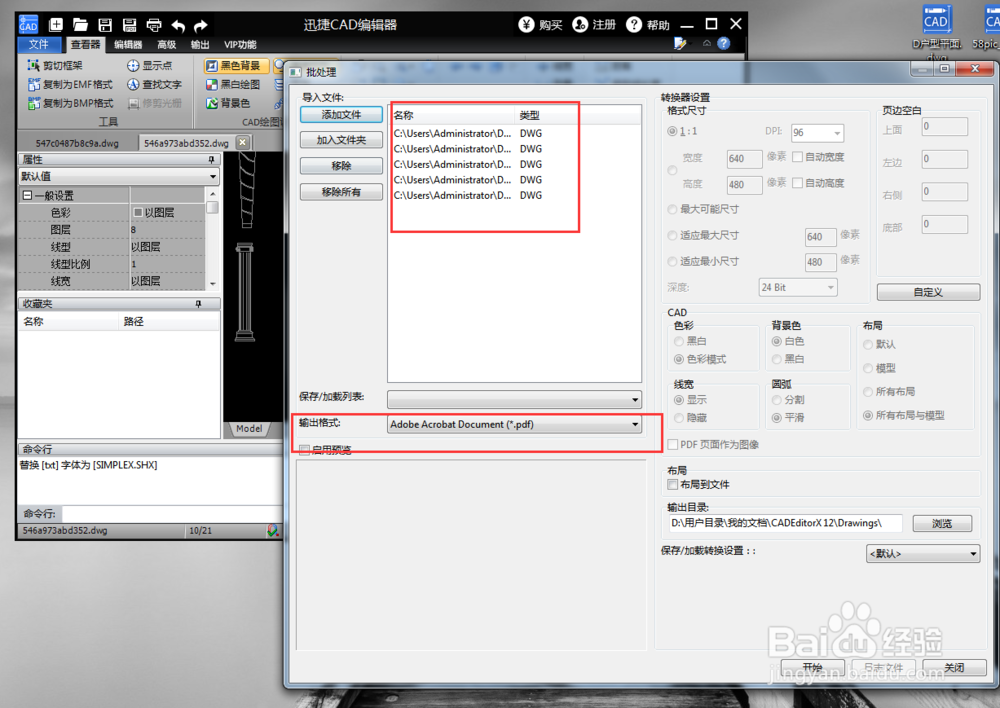
Task: Click the CAD app logo icon
Action: (x=28, y=25)
